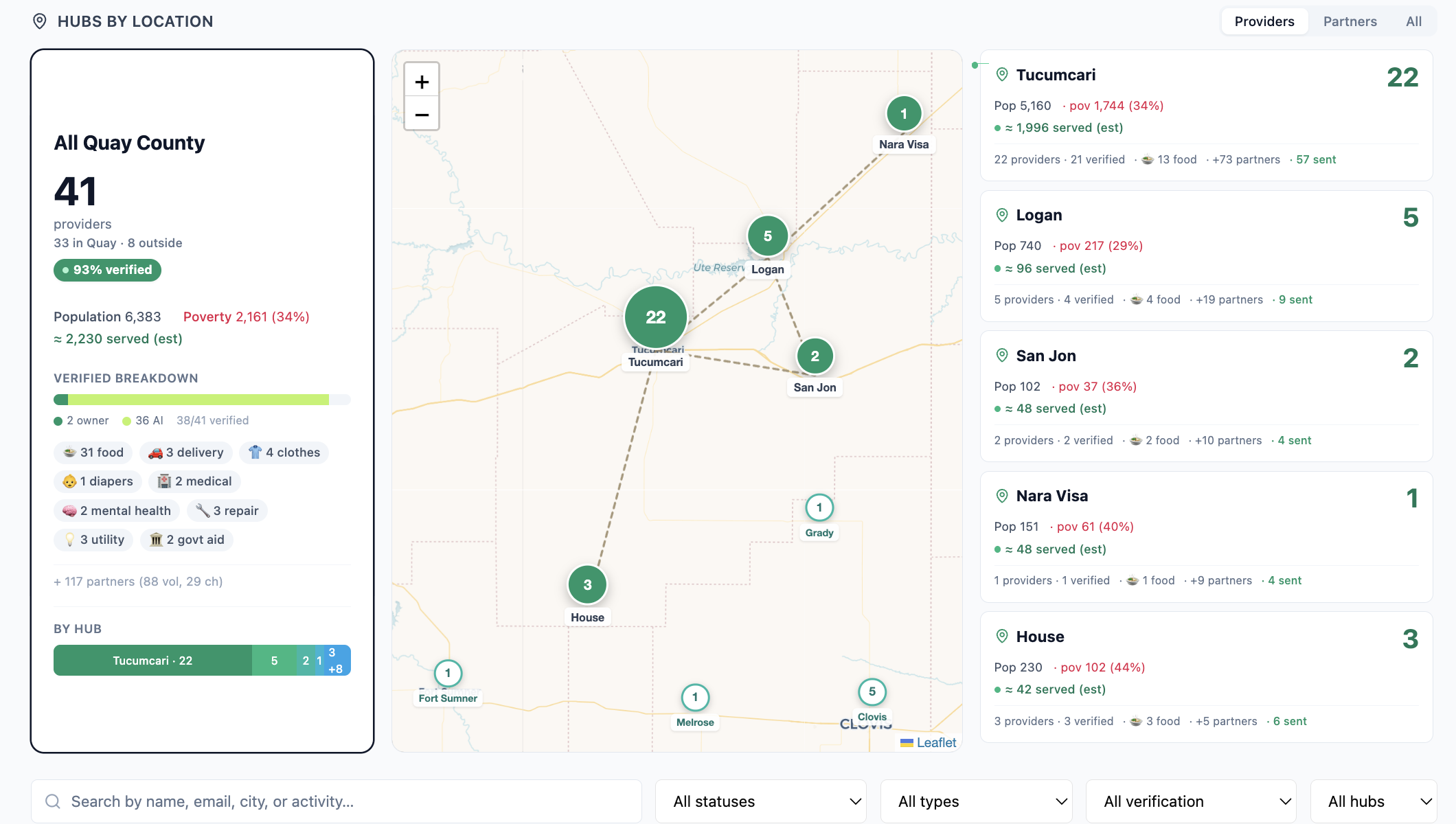Click the location pin icon beside Nara Visa card
The height and width of the screenshot is (824, 1456).
[1002, 496]
